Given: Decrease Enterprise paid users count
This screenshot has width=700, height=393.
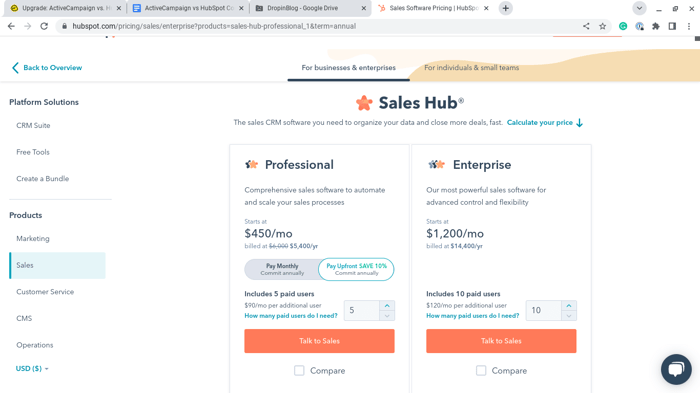Looking at the screenshot, I should 569,316.
